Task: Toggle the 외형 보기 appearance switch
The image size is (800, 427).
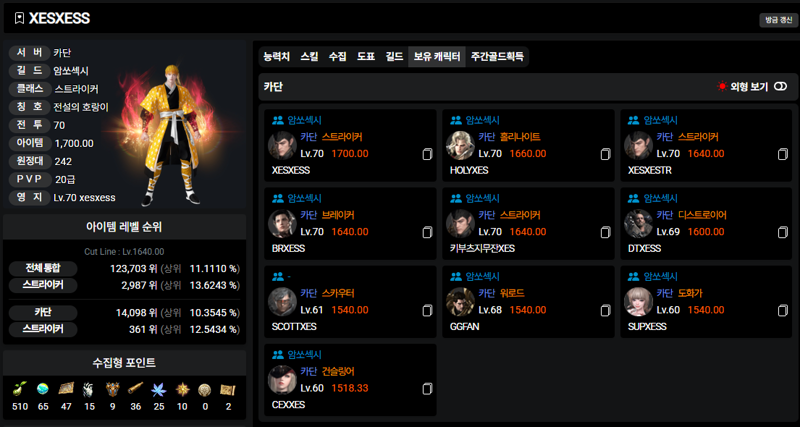Action: point(780,87)
